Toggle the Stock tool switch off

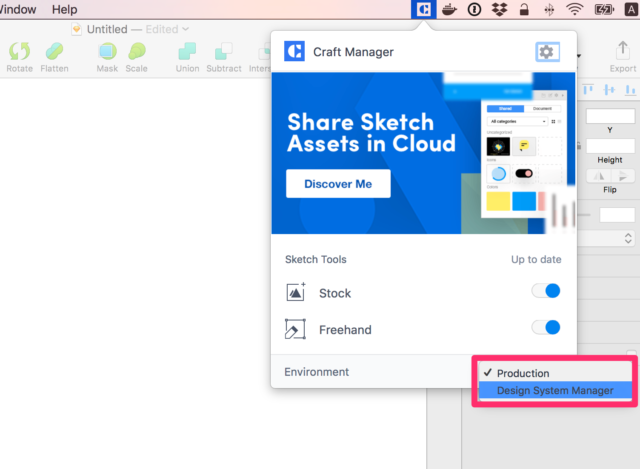(546, 291)
